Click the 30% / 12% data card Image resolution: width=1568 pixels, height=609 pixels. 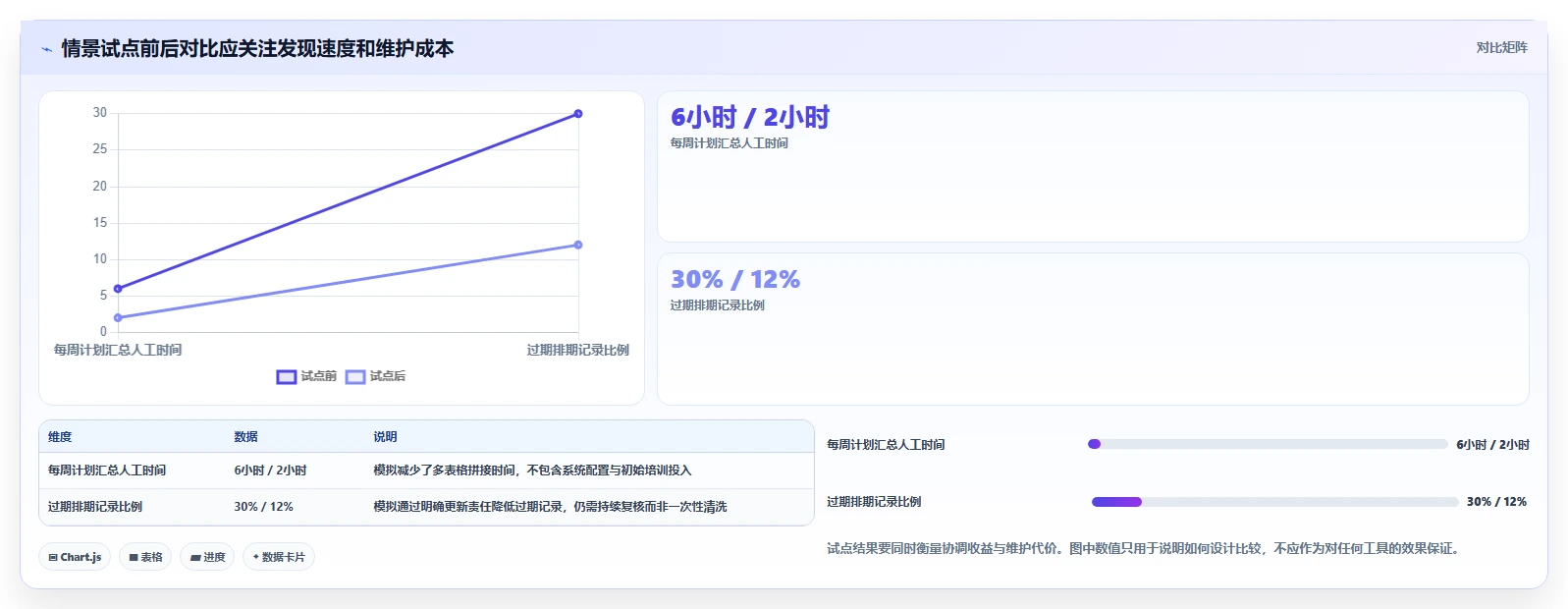click(x=1093, y=329)
